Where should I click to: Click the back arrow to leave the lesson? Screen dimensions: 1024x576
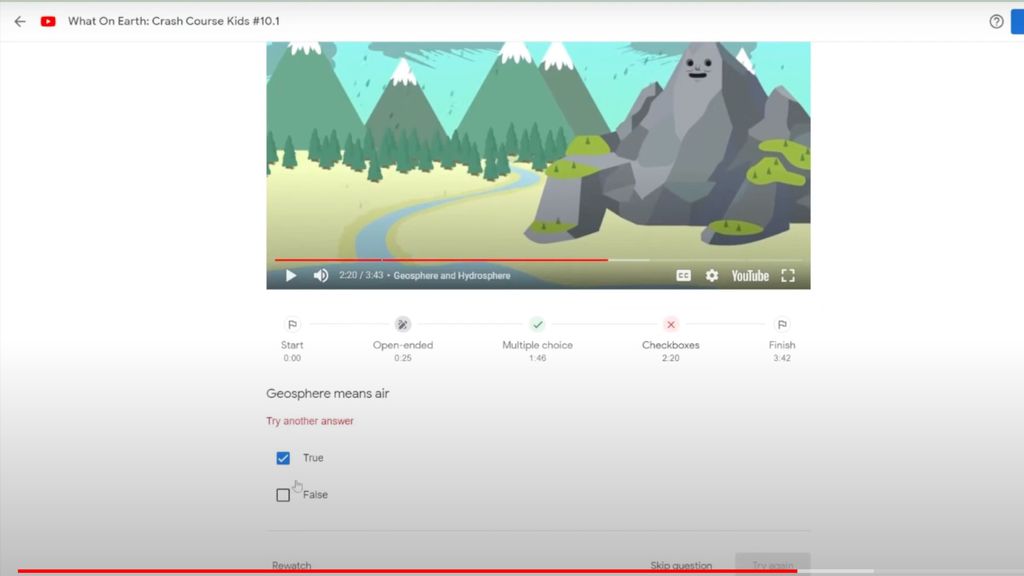pyautogui.click(x=18, y=20)
